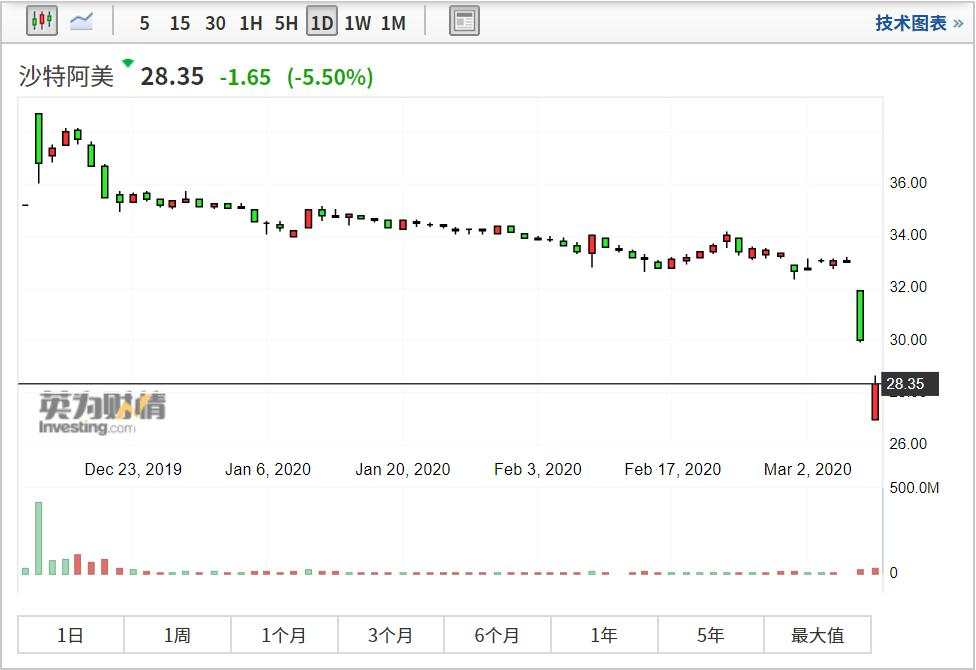
Task: Click the 30.00 price axis label
Action: pyautogui.click(x=908, y=339)
